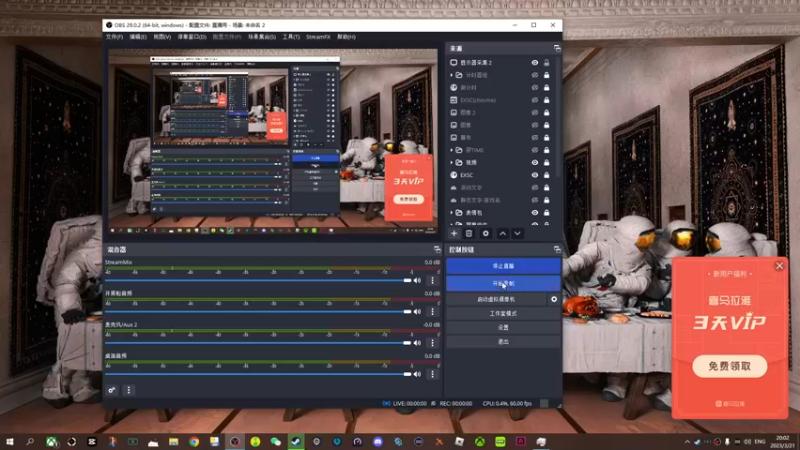Click the StreamMix volume slider handle
The height and width of the screenshot is (450, 800).
click(407, 281)
